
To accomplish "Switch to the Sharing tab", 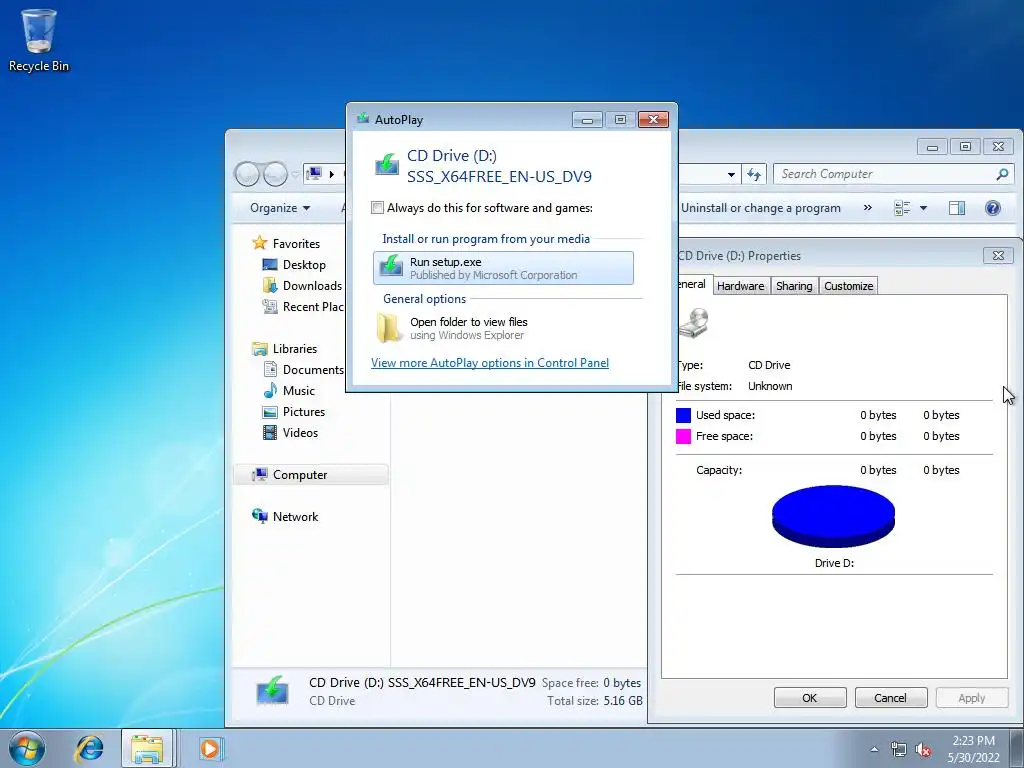I will [x=794, y=285].
